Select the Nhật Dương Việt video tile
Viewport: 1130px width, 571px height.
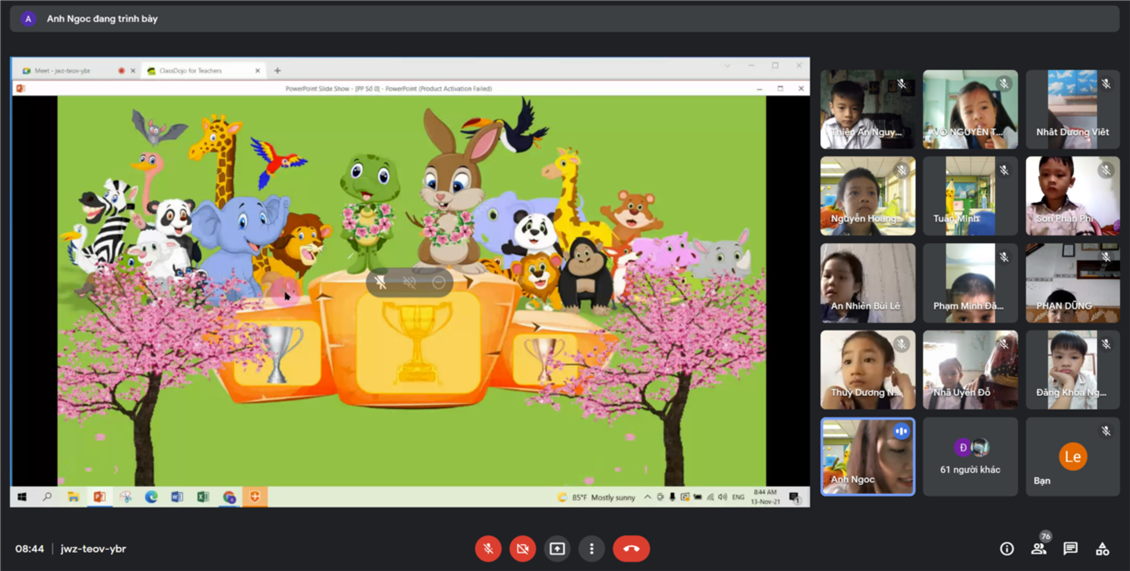1073,109
